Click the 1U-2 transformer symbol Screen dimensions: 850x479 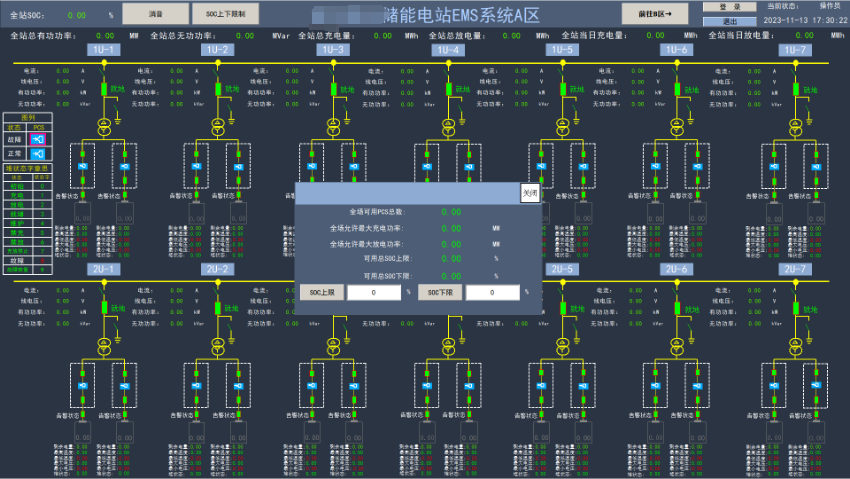pos(215,125)
